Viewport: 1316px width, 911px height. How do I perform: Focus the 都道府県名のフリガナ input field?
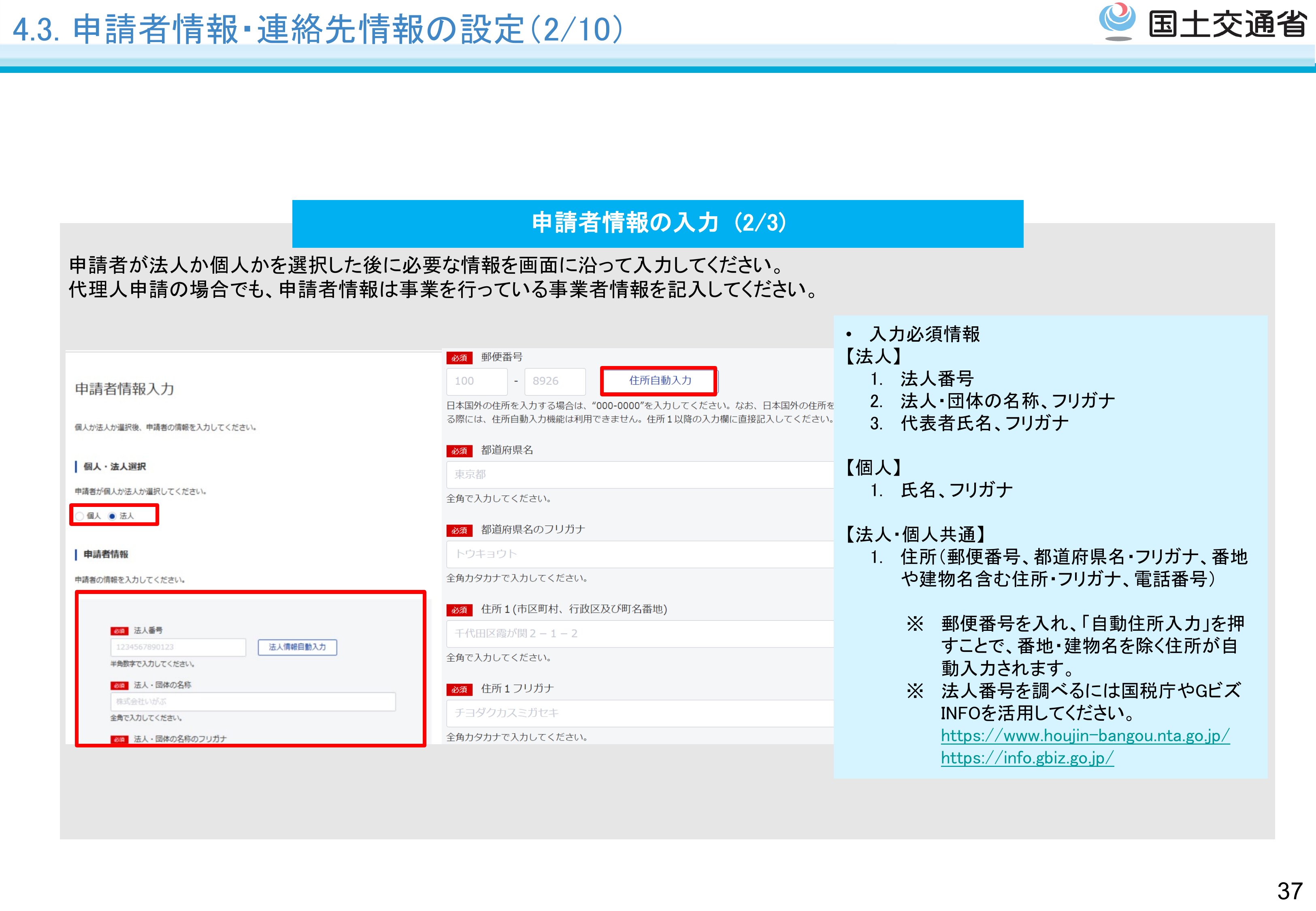(x=639, y=553)
